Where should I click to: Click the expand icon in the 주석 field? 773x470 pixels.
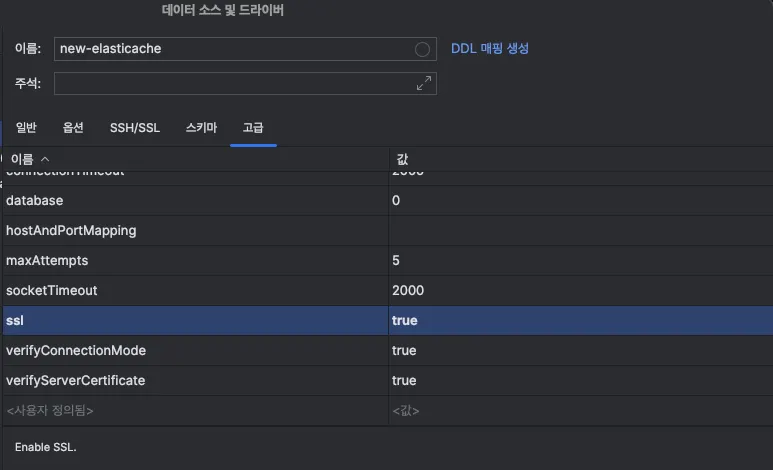424,83
